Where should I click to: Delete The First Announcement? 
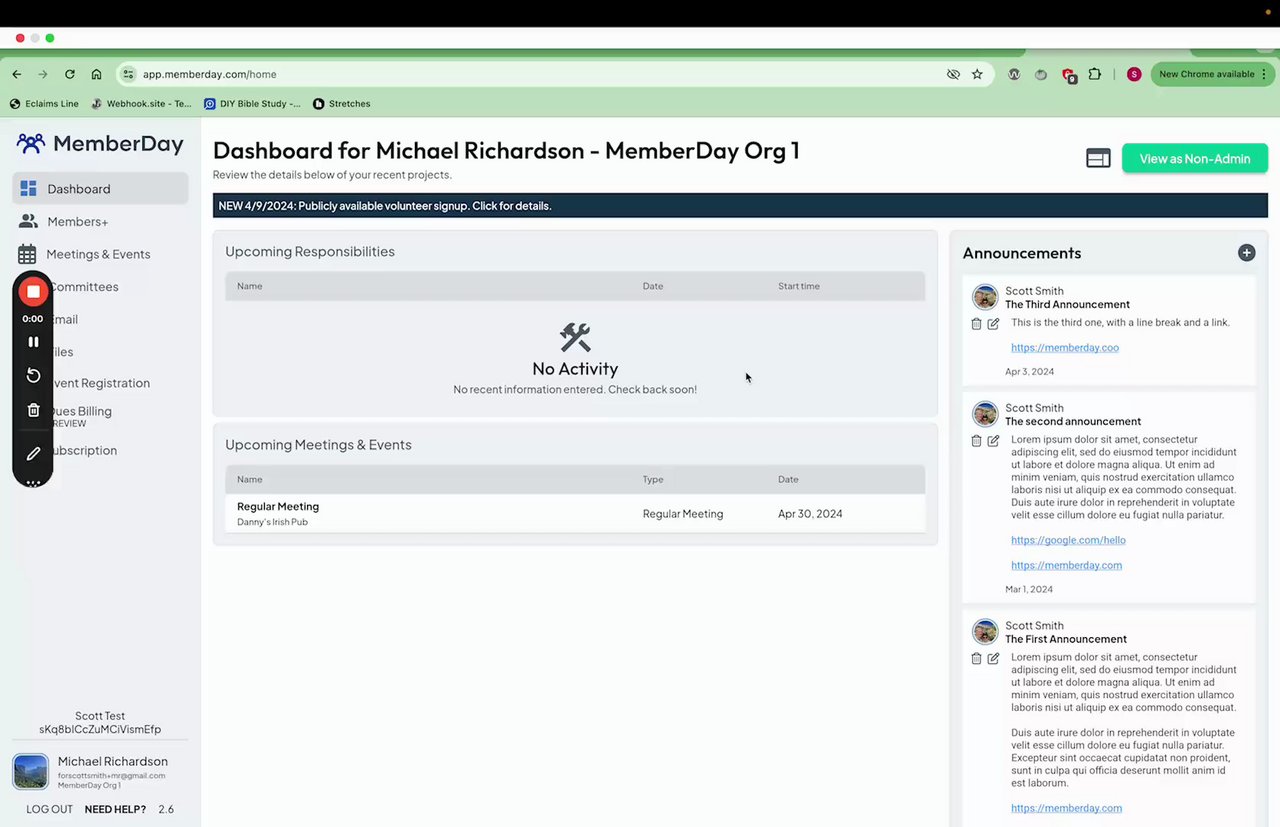point(977,658)
